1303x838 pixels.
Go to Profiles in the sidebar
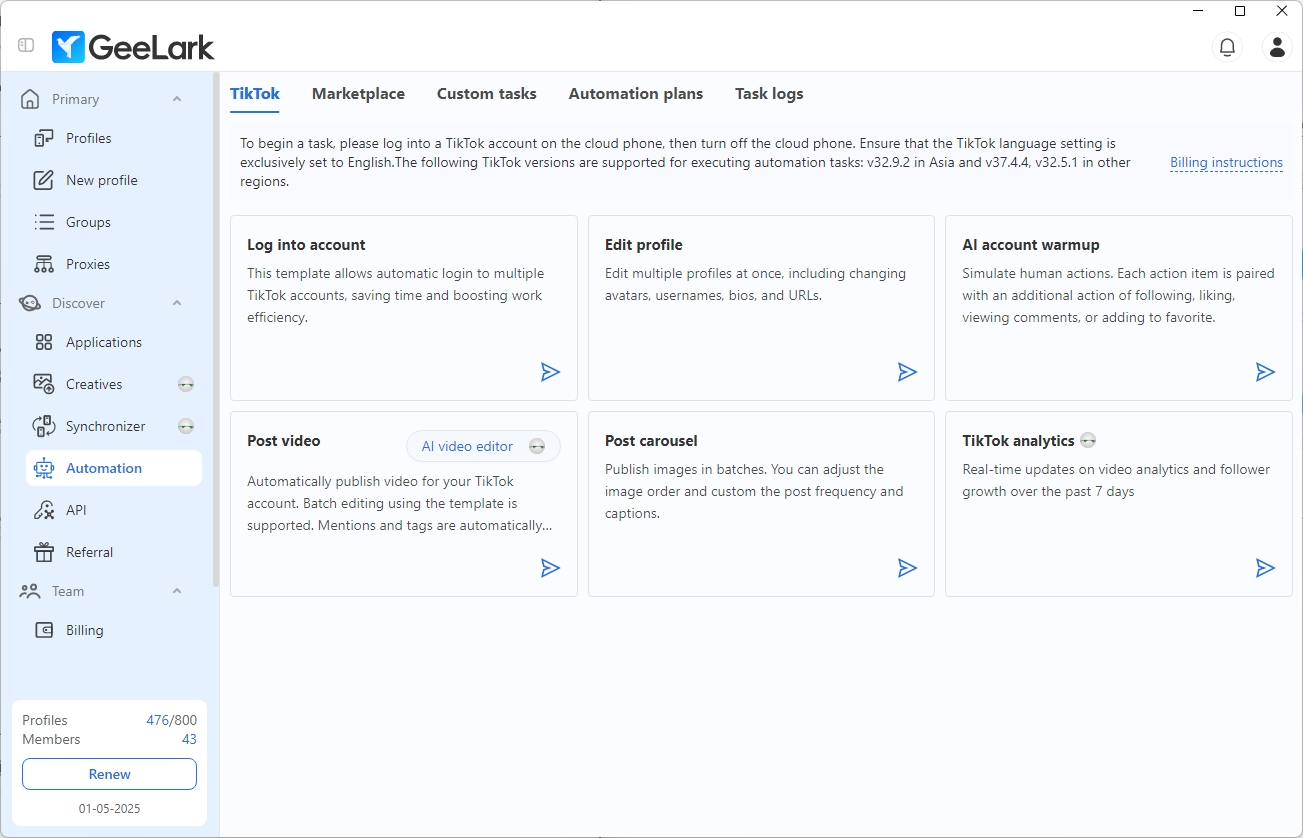[x=114, y=138]
